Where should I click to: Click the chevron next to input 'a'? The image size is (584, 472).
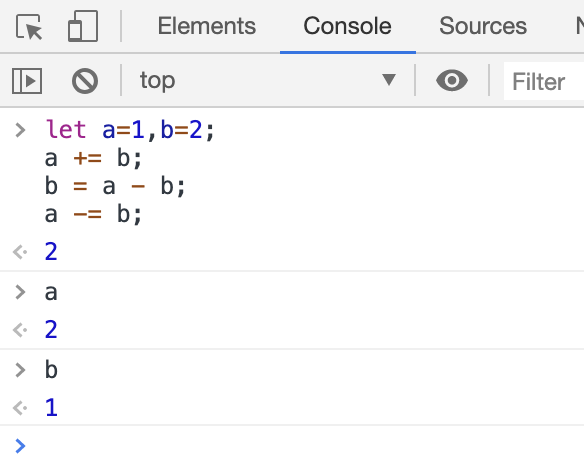(20, 292)
